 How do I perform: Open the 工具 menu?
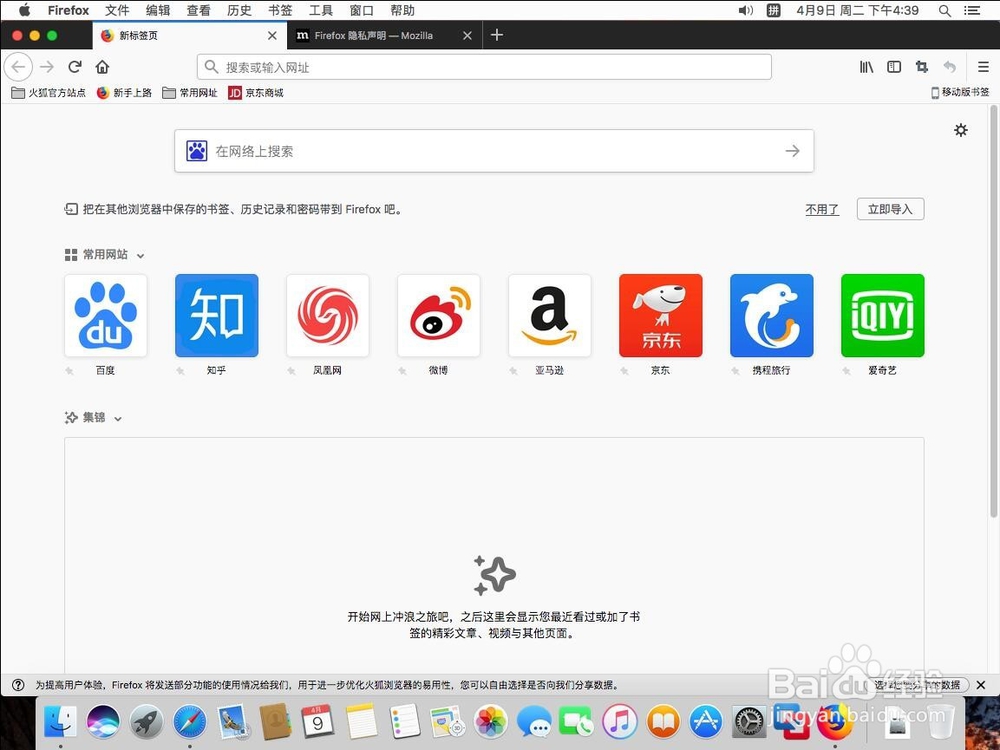(321, 10)
